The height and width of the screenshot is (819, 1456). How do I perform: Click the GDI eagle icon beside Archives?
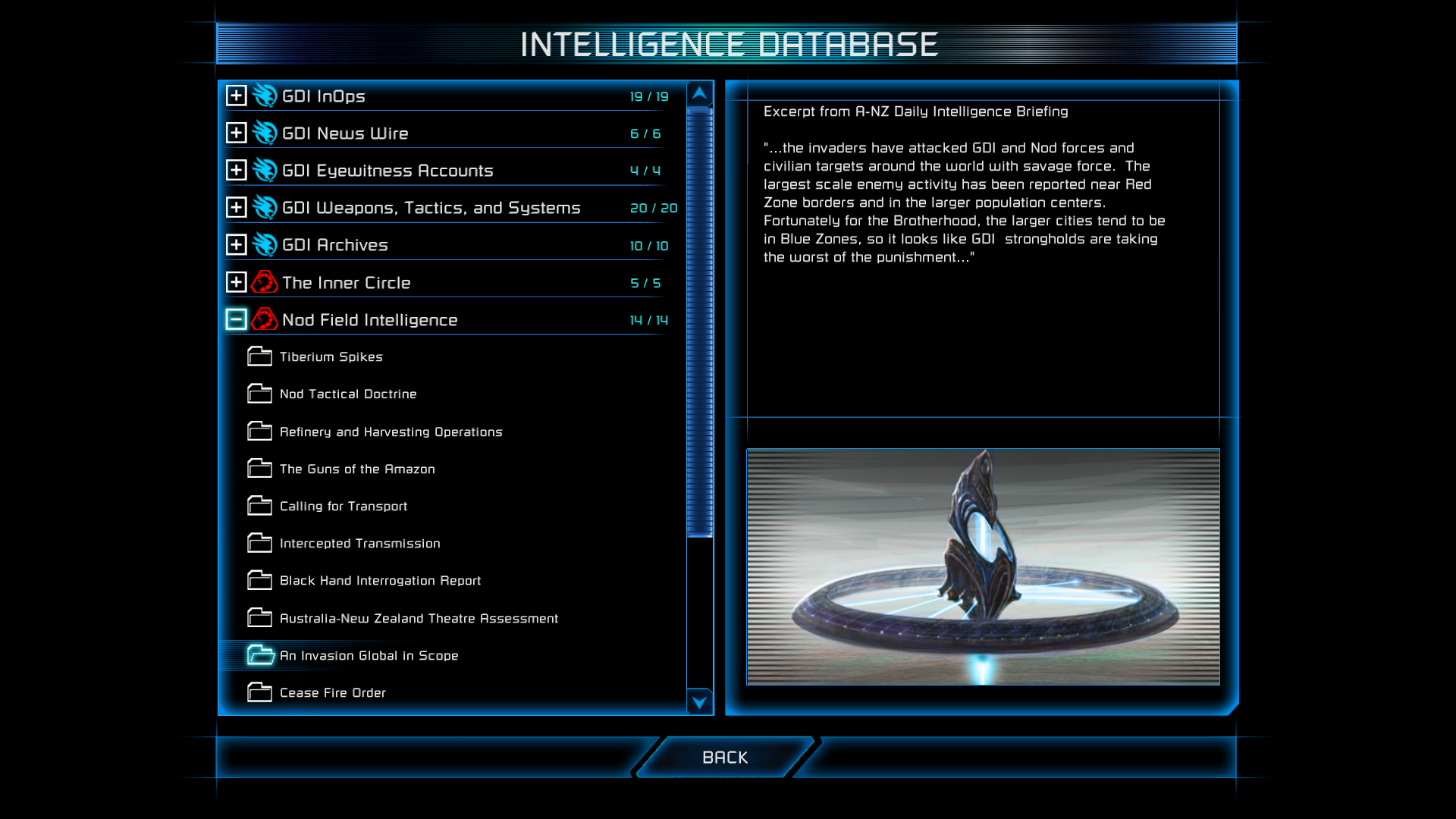tap(265, 244)
